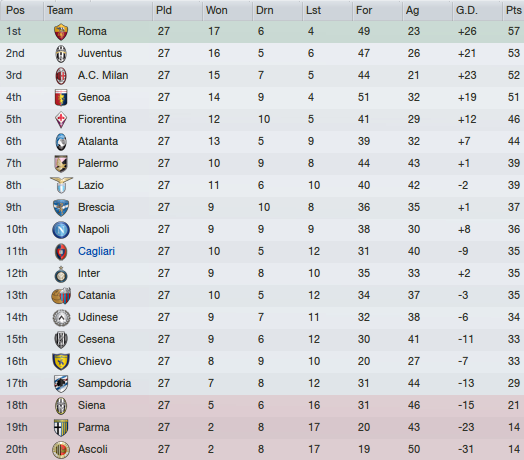Click the Lazio eagle emblem
Viewport: 524px width, 460px height.
(61, 185)
